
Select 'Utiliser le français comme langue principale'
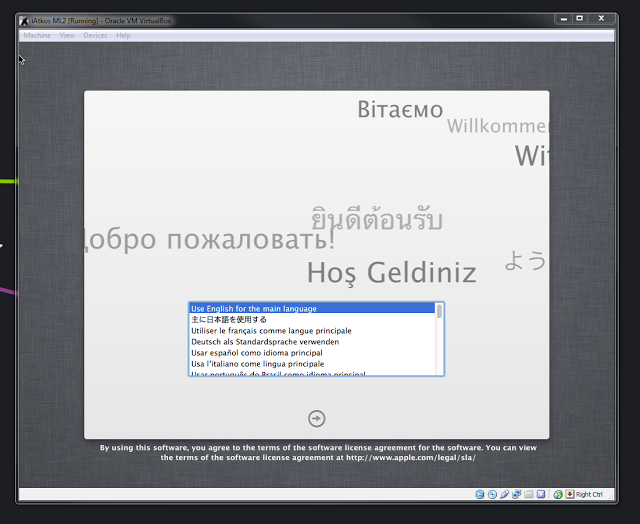tap(312, 331)
